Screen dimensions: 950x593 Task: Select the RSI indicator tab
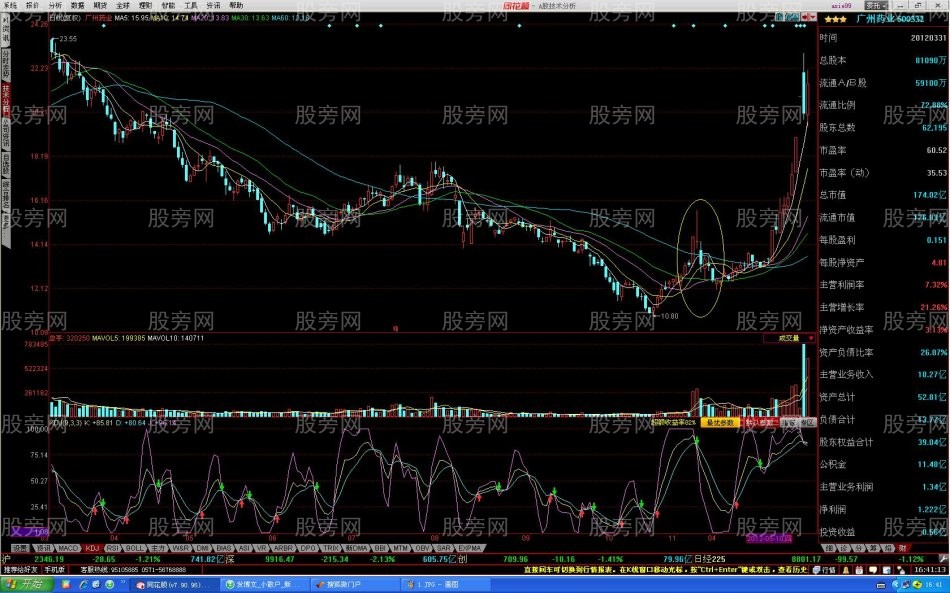[x=111, y=548]
